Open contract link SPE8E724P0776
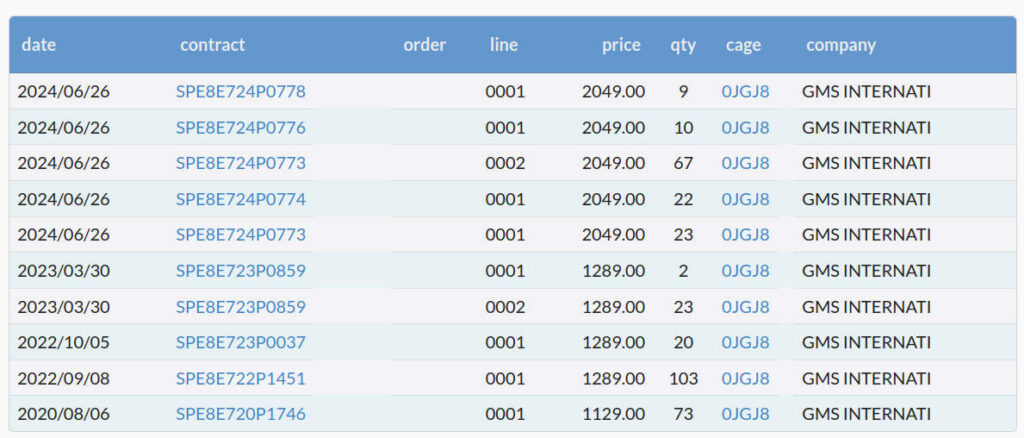 [240, 128]
